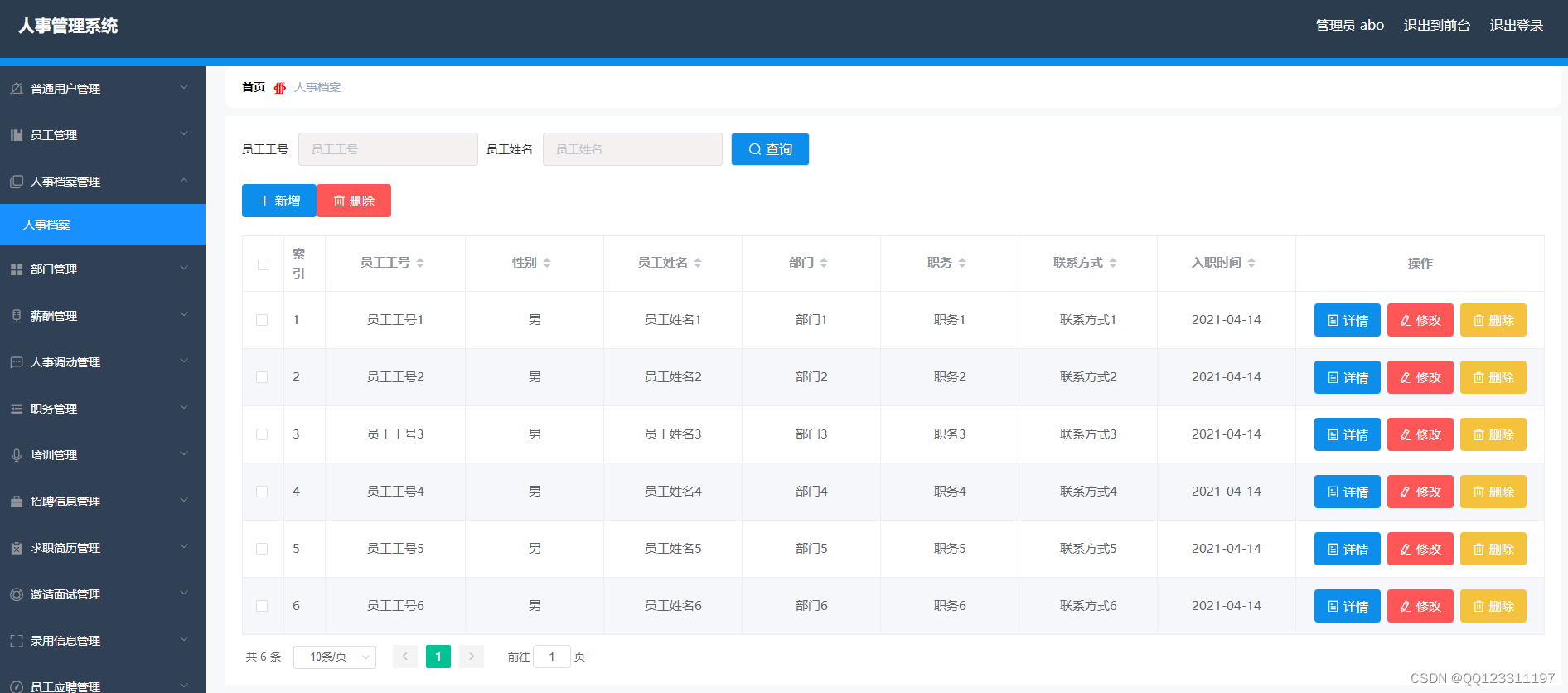Click the red 删除 batch button
Viewport: 1568px width, 693px height.
pyautogui.click(x=354, y=201)
